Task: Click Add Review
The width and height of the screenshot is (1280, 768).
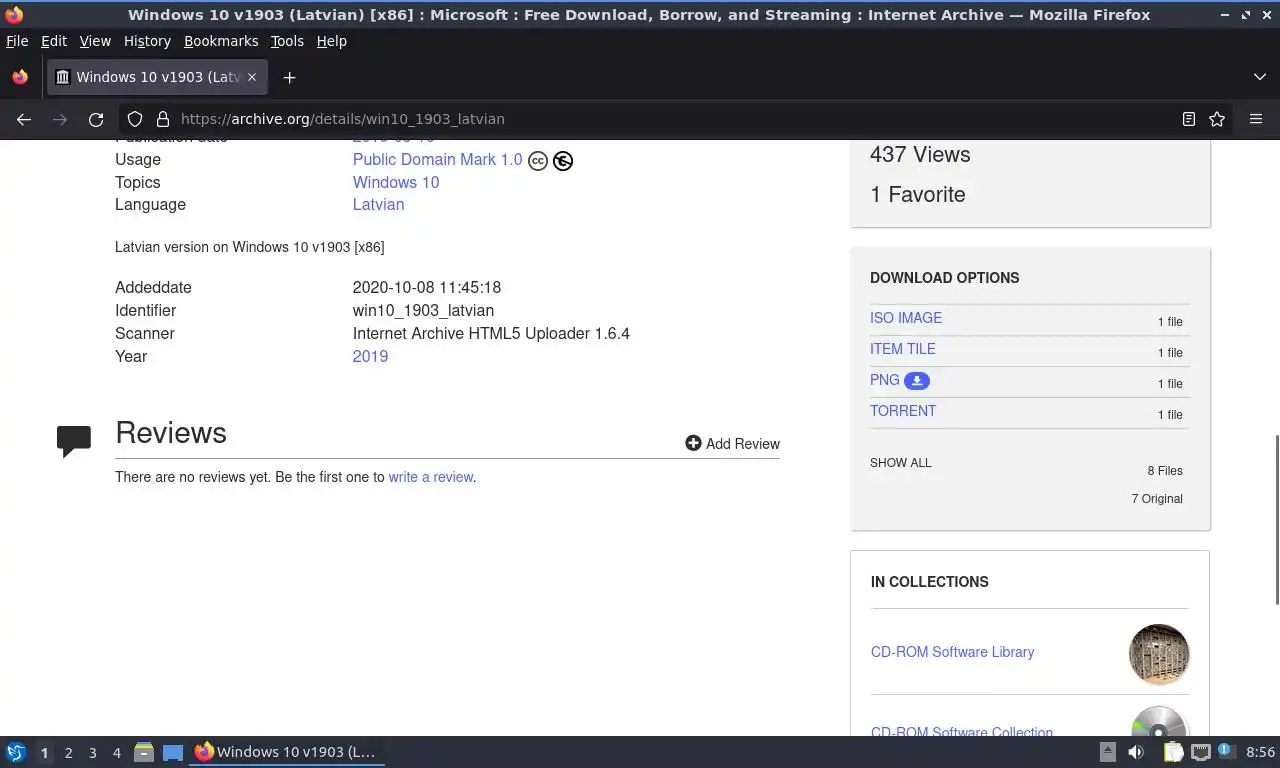Action: (732, 443)
